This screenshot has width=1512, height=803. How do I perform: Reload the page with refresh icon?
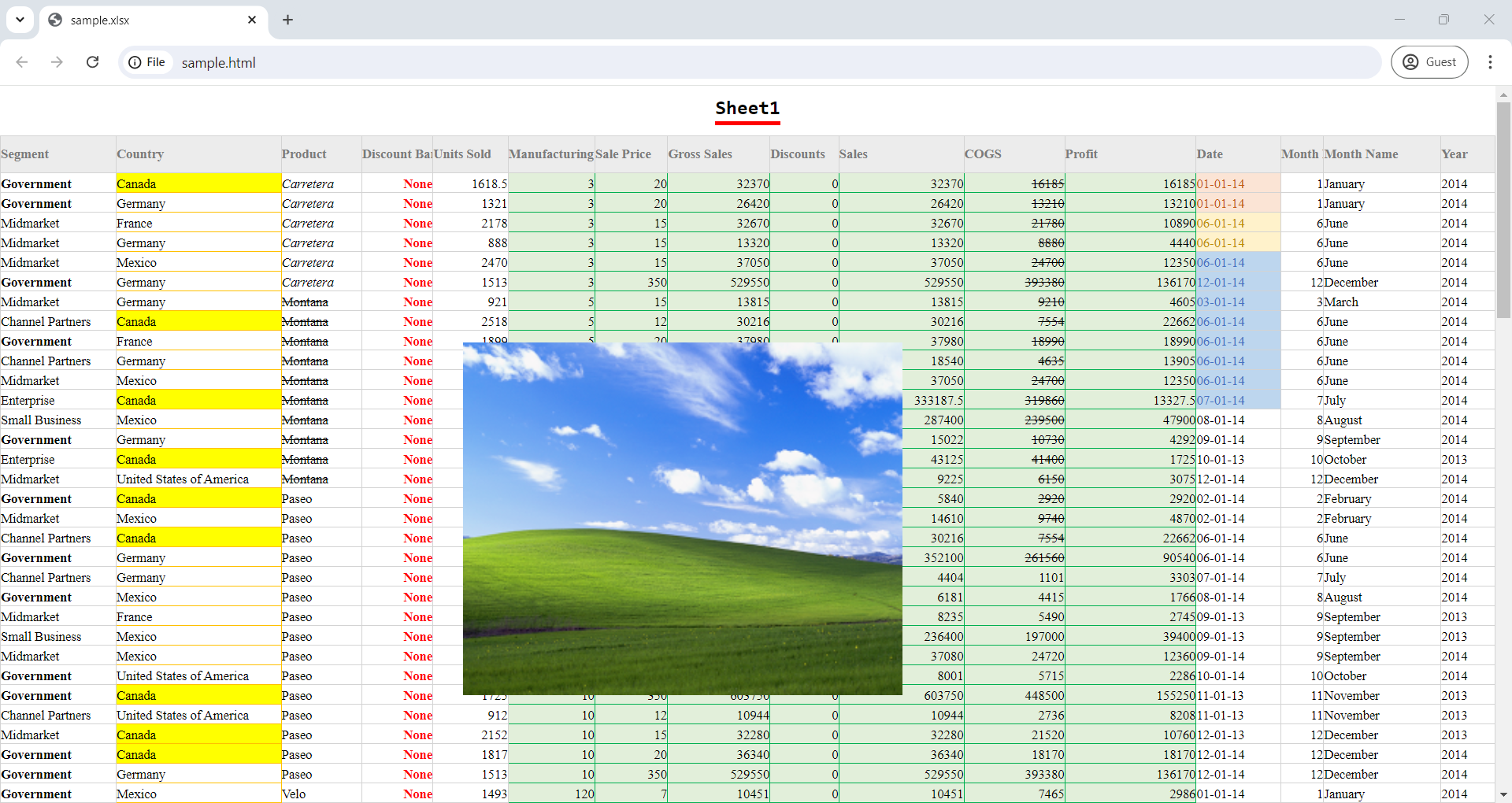point(92,62)
